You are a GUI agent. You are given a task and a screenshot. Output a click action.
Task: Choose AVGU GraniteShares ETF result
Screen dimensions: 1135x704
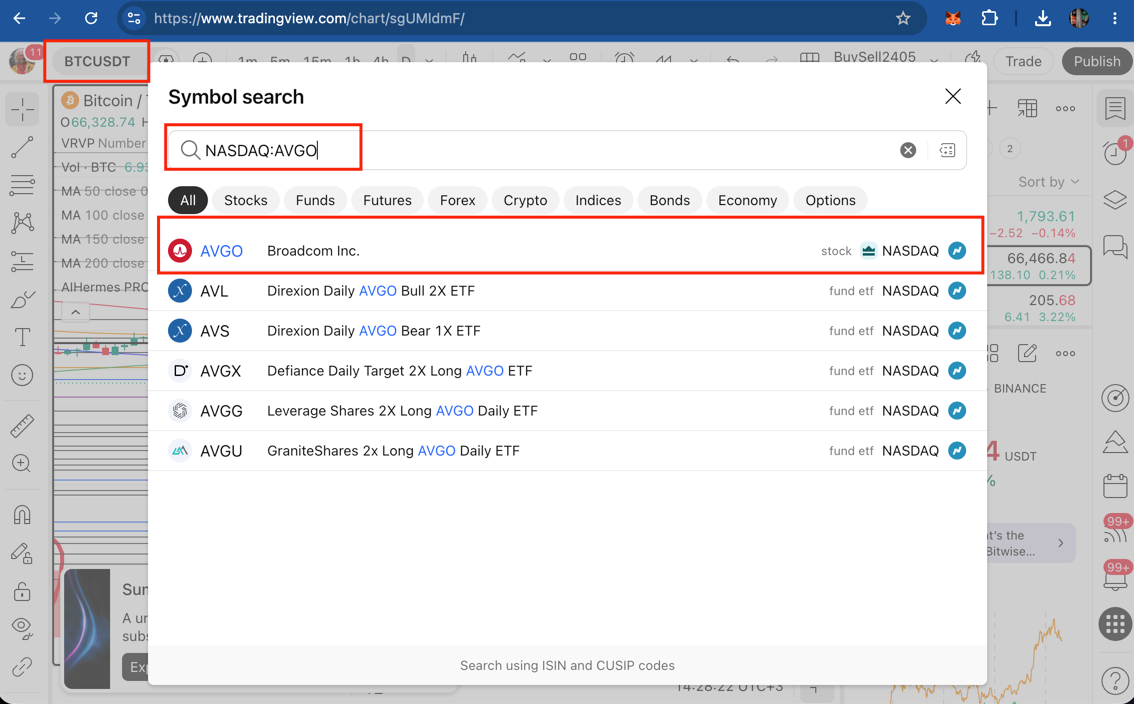pyautogui.click(x=568, y=450)
